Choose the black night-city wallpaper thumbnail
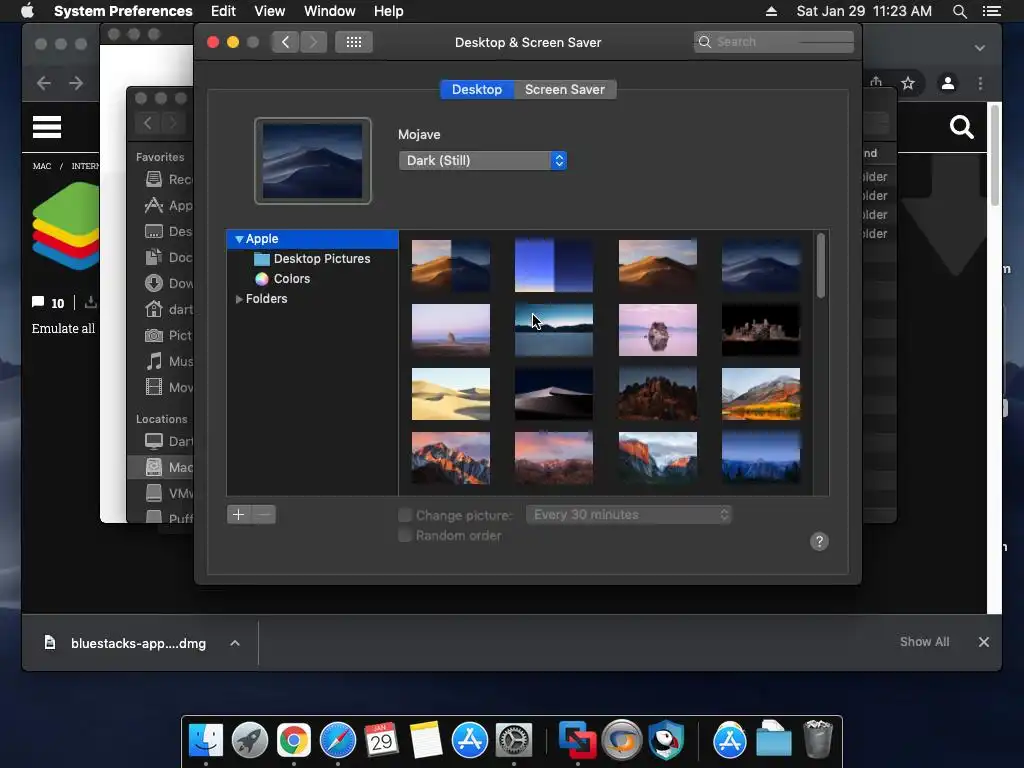Screen dimensions: 1024x768 tap(761, 330)
